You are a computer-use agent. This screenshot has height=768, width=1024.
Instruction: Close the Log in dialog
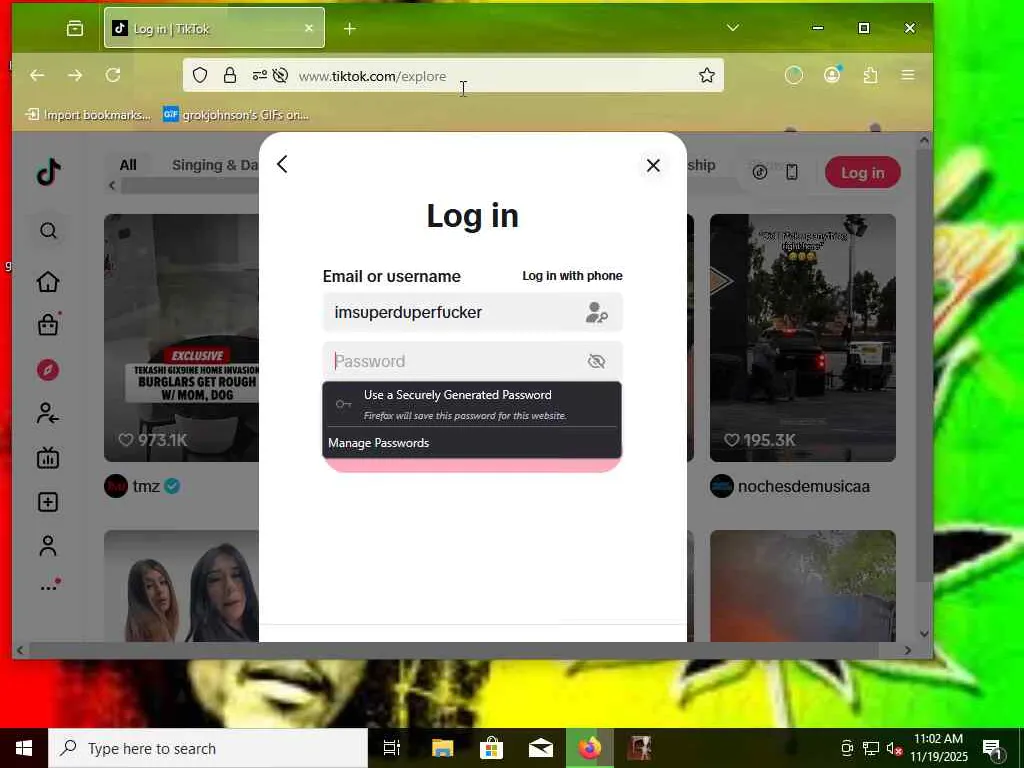click(653, 165)
